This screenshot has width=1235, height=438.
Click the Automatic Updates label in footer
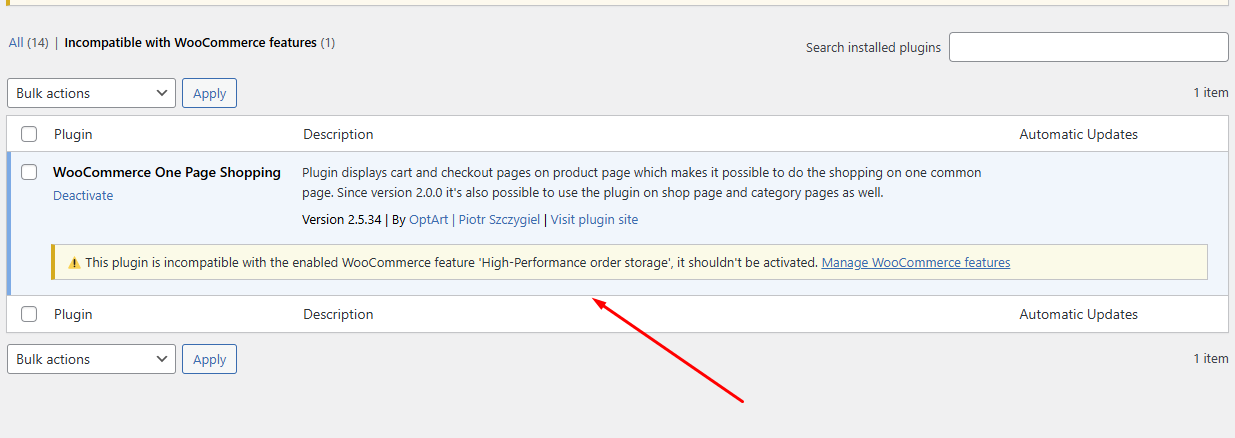coord(1078,314)
